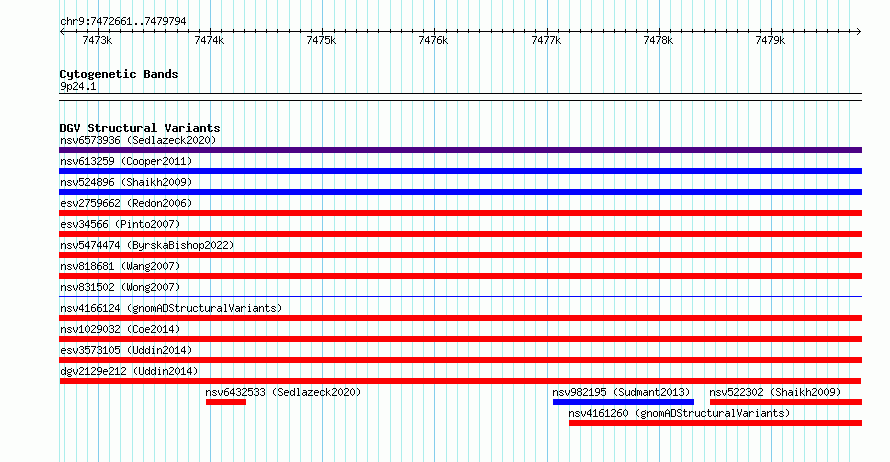Click the red nsv5474474 variant bar
Image resolution: width=890 pixels, height=462 pixels.
coord(460,255)
